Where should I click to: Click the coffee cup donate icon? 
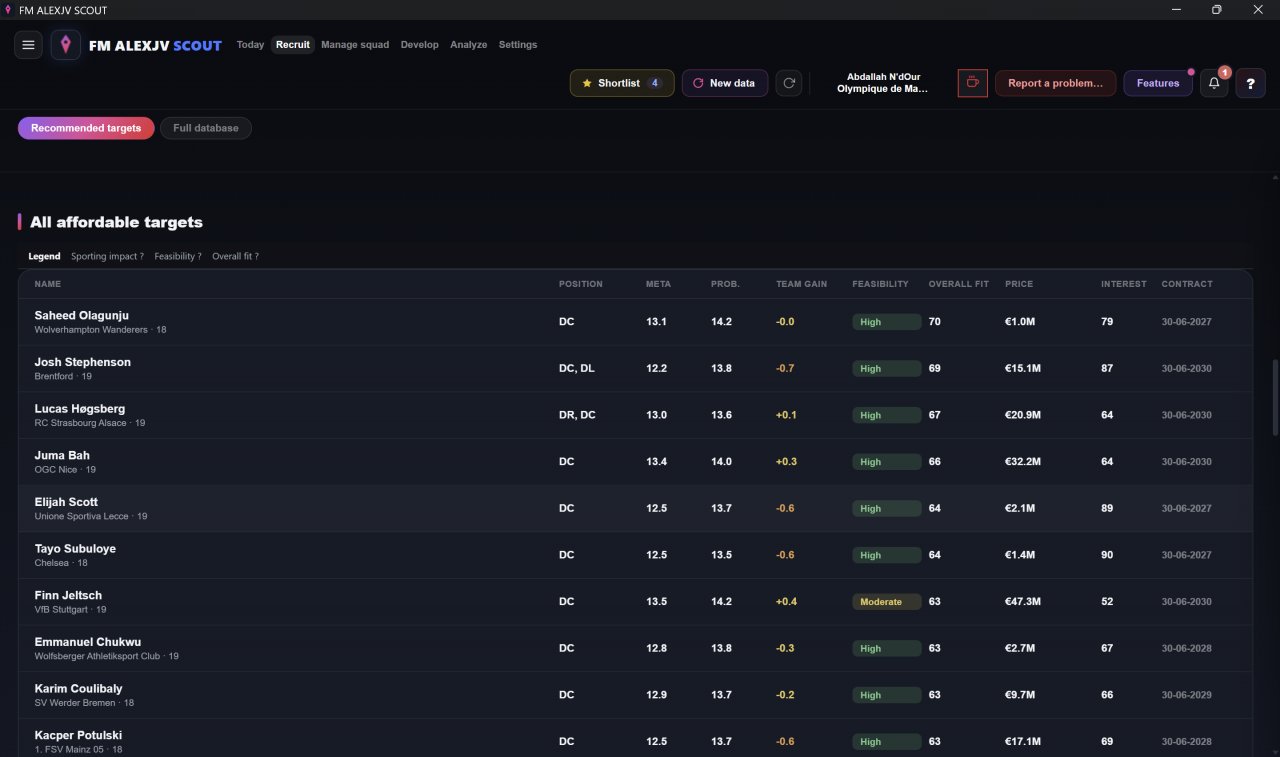point(972,83)
